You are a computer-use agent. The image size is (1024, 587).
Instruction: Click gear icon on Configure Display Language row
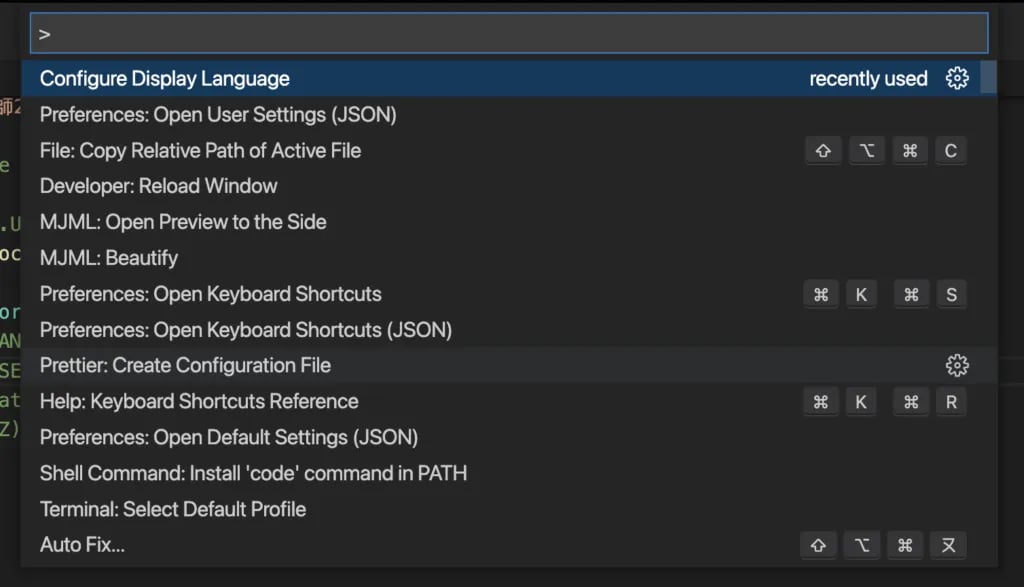click(957, 78)
